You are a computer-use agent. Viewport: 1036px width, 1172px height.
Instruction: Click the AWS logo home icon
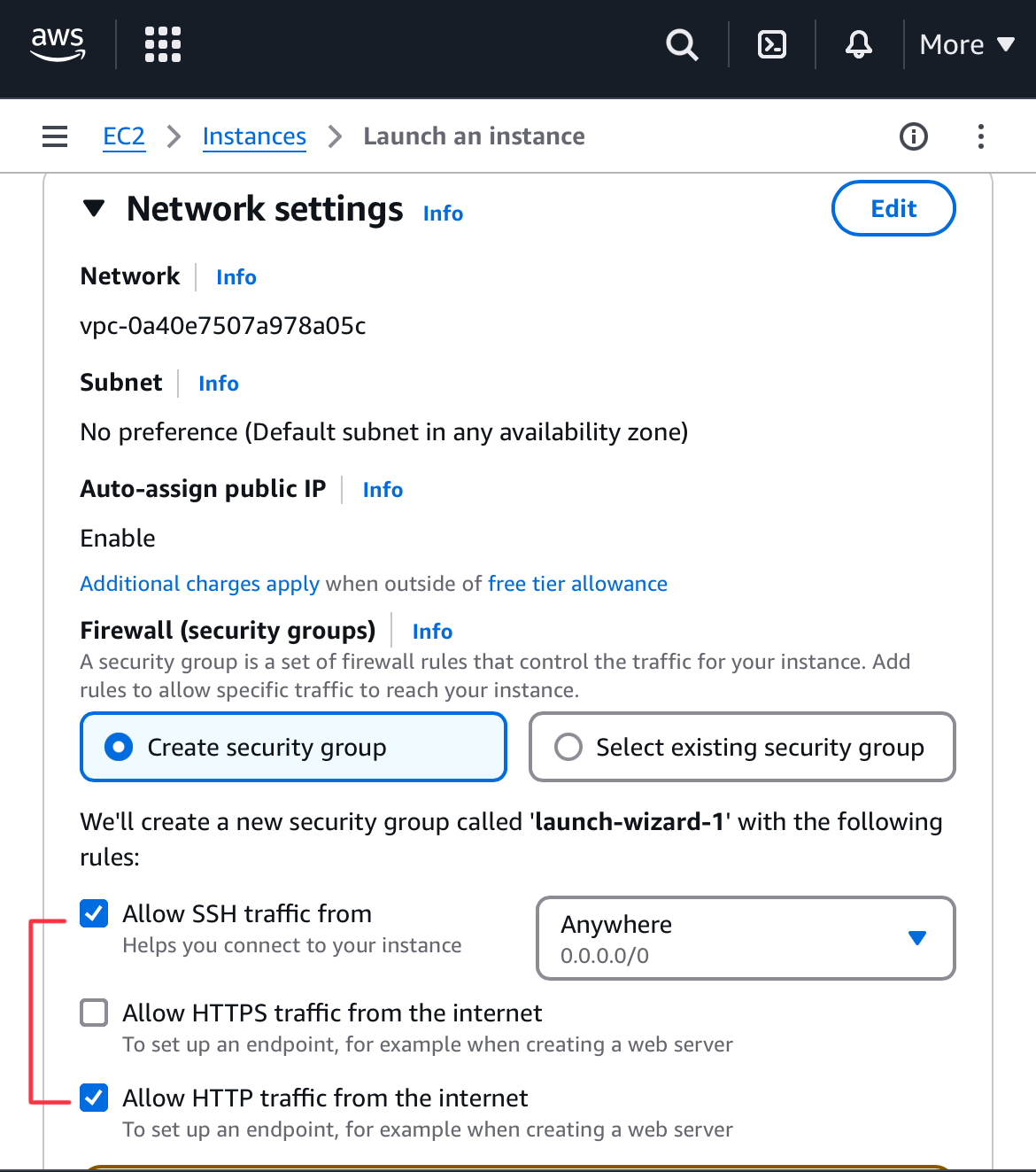pyautogui.click(x=58, y=43)
